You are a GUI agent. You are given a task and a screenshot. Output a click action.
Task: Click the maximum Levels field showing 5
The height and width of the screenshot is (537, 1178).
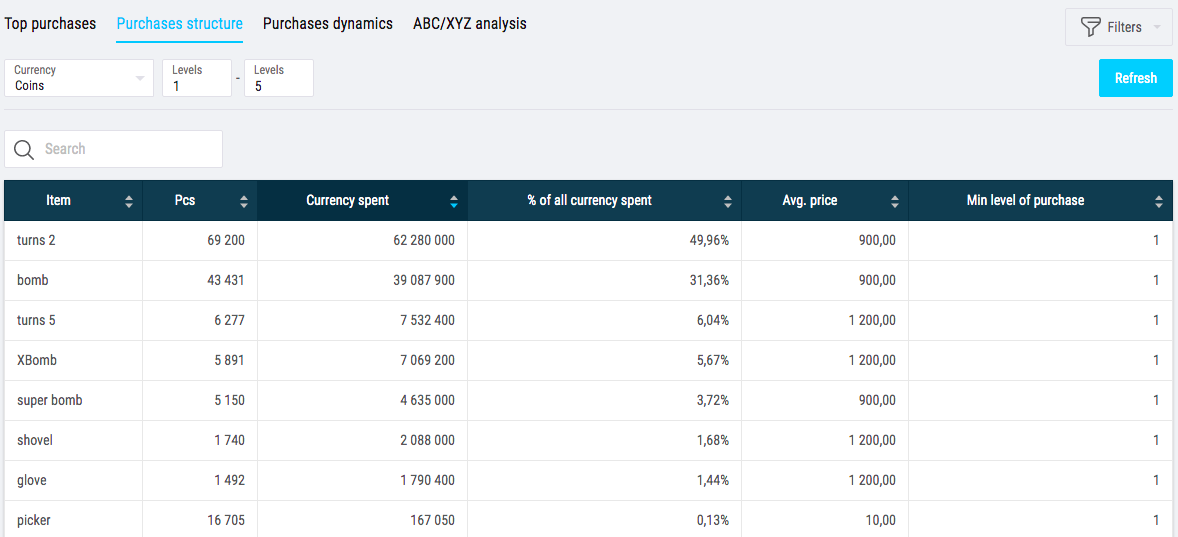coord(279,78)
